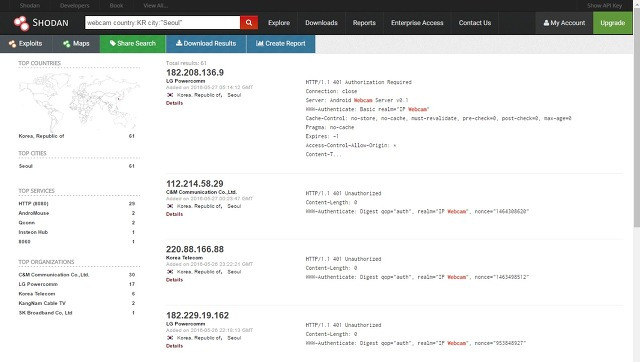640x362 pixels.
Task: Open the Explore menu item
Action: click(x=279, y=23)
